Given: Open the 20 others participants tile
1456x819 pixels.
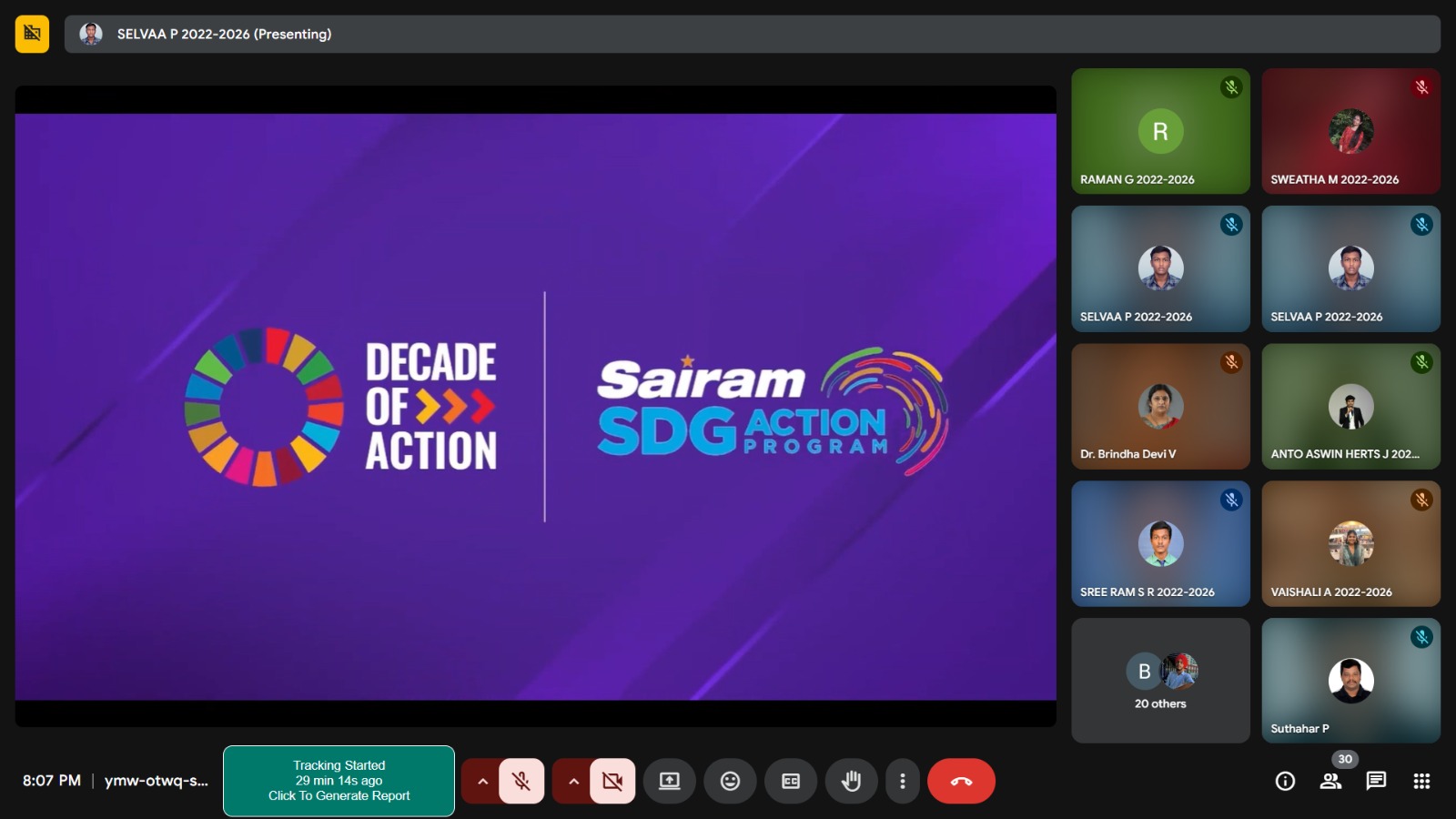Looking at the screenshot, I should click(1160, 681).
